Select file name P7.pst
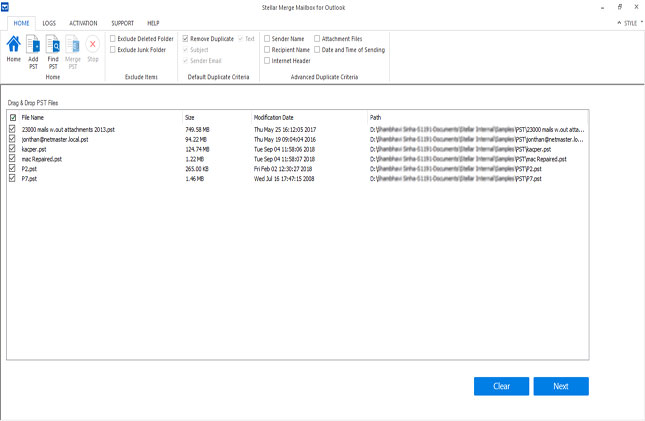 [x=29, y=179]
